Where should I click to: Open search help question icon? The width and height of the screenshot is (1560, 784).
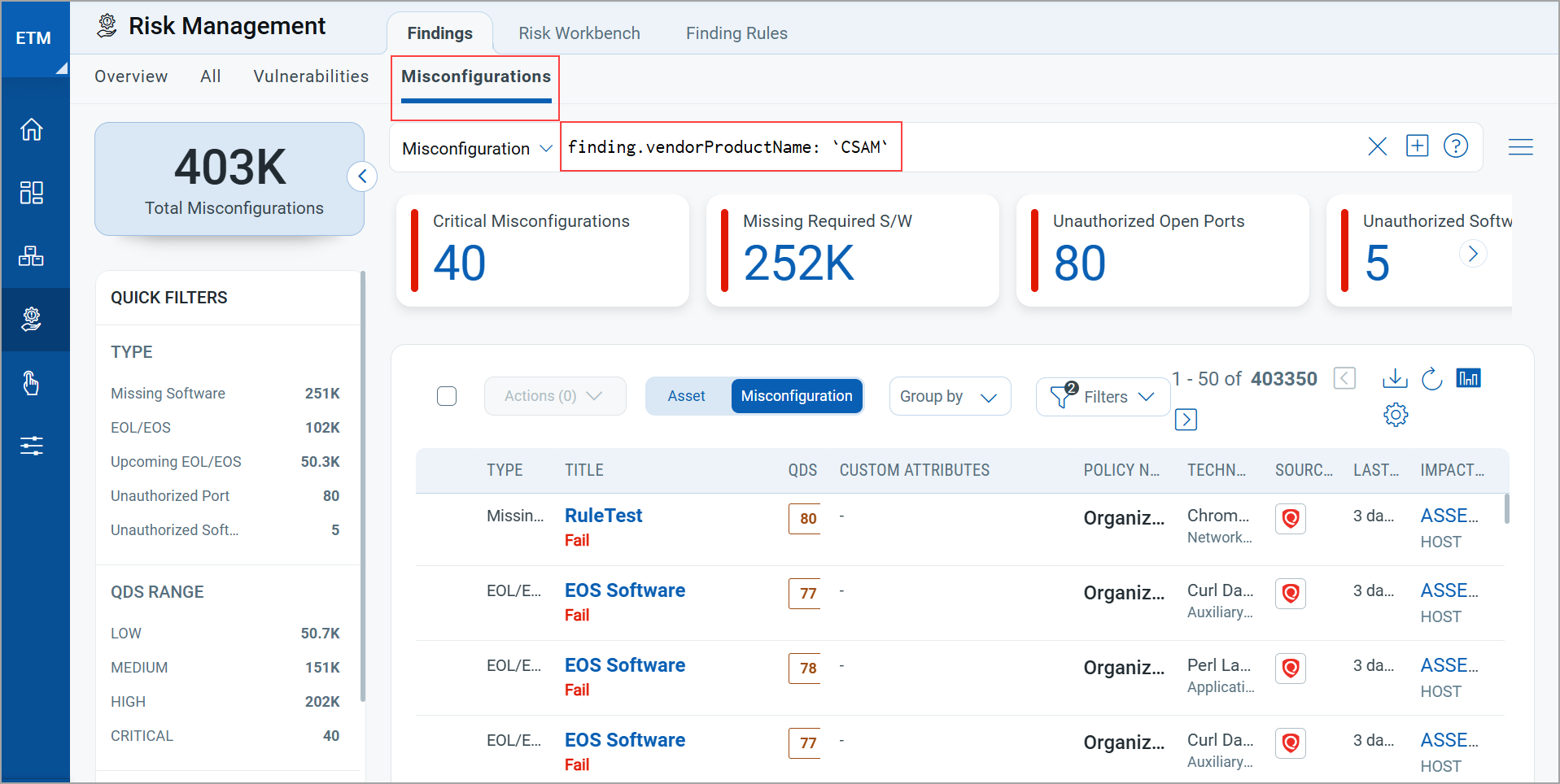pos(1456,146)
